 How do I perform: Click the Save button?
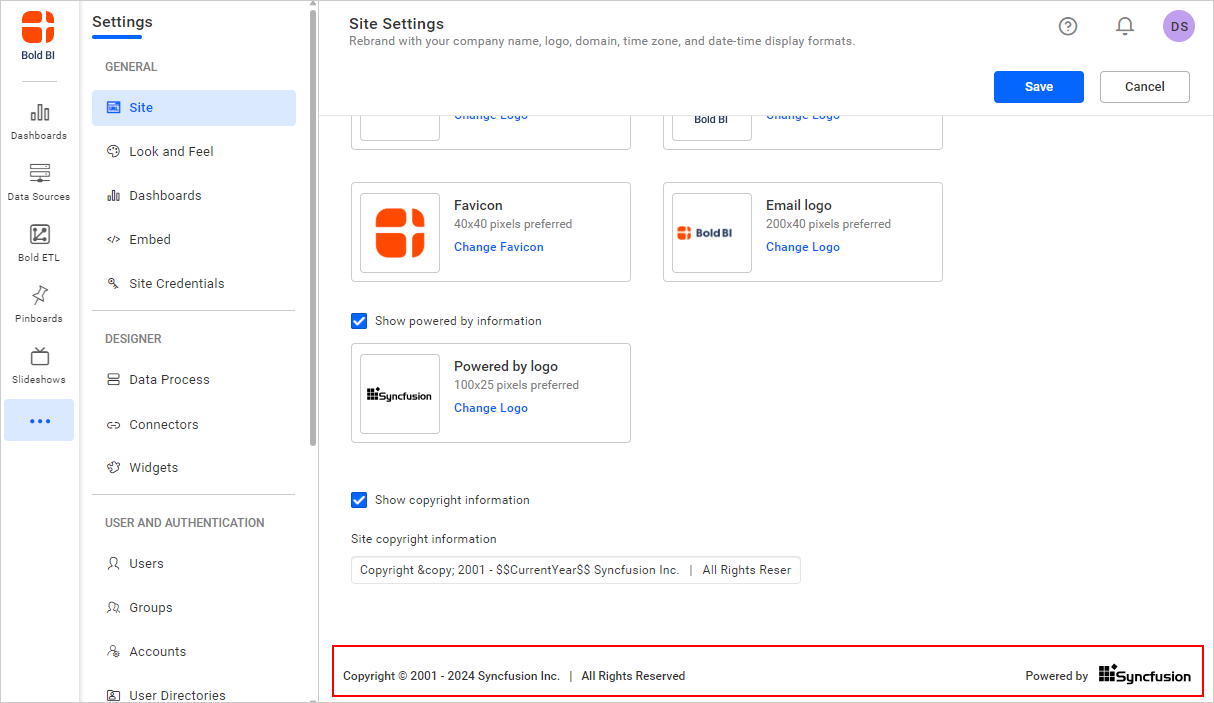pyautogui.click(x=1038, y=87)
